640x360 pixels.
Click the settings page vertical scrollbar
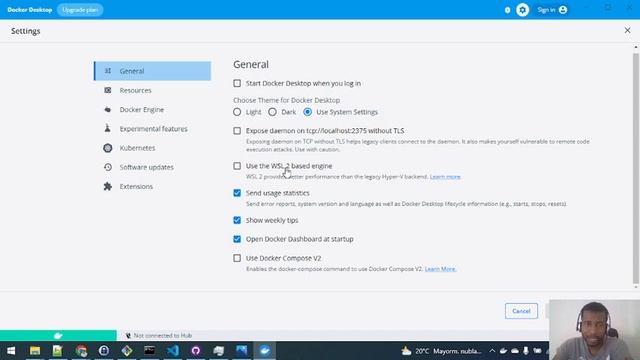click(636, 167)
